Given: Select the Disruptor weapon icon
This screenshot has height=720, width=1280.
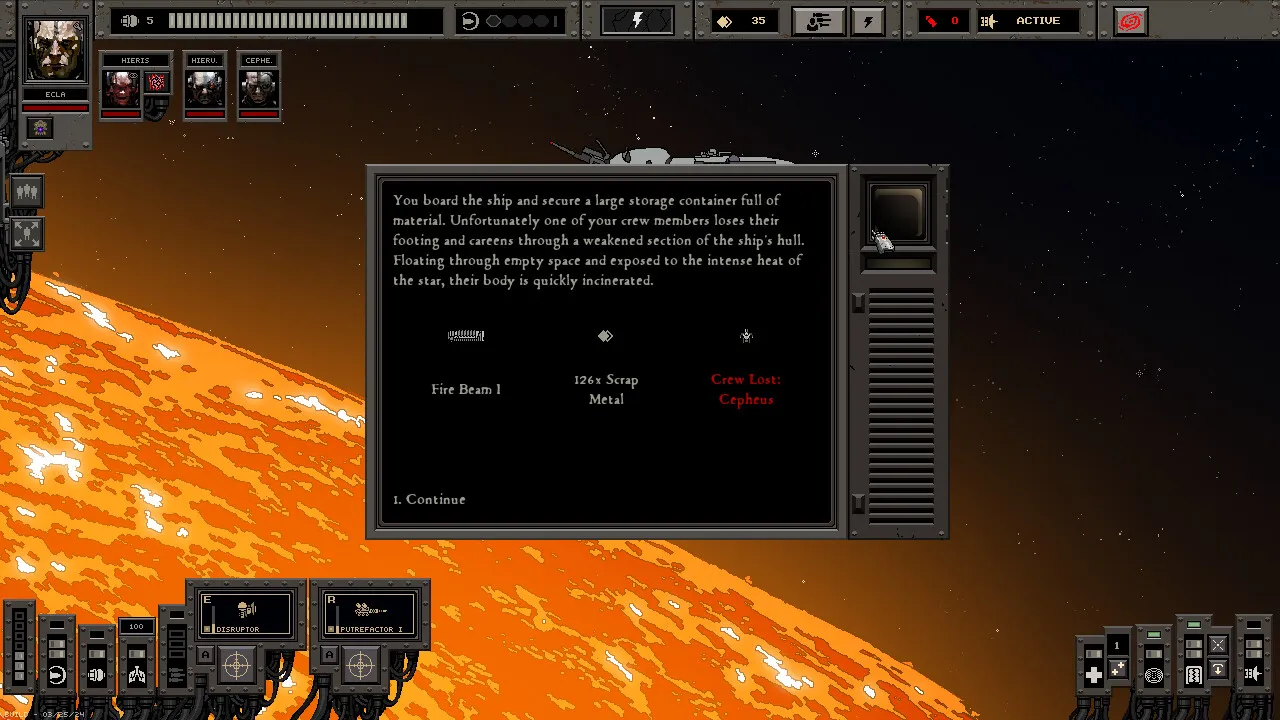Looking at the screenshot, I should click(245, 610).
